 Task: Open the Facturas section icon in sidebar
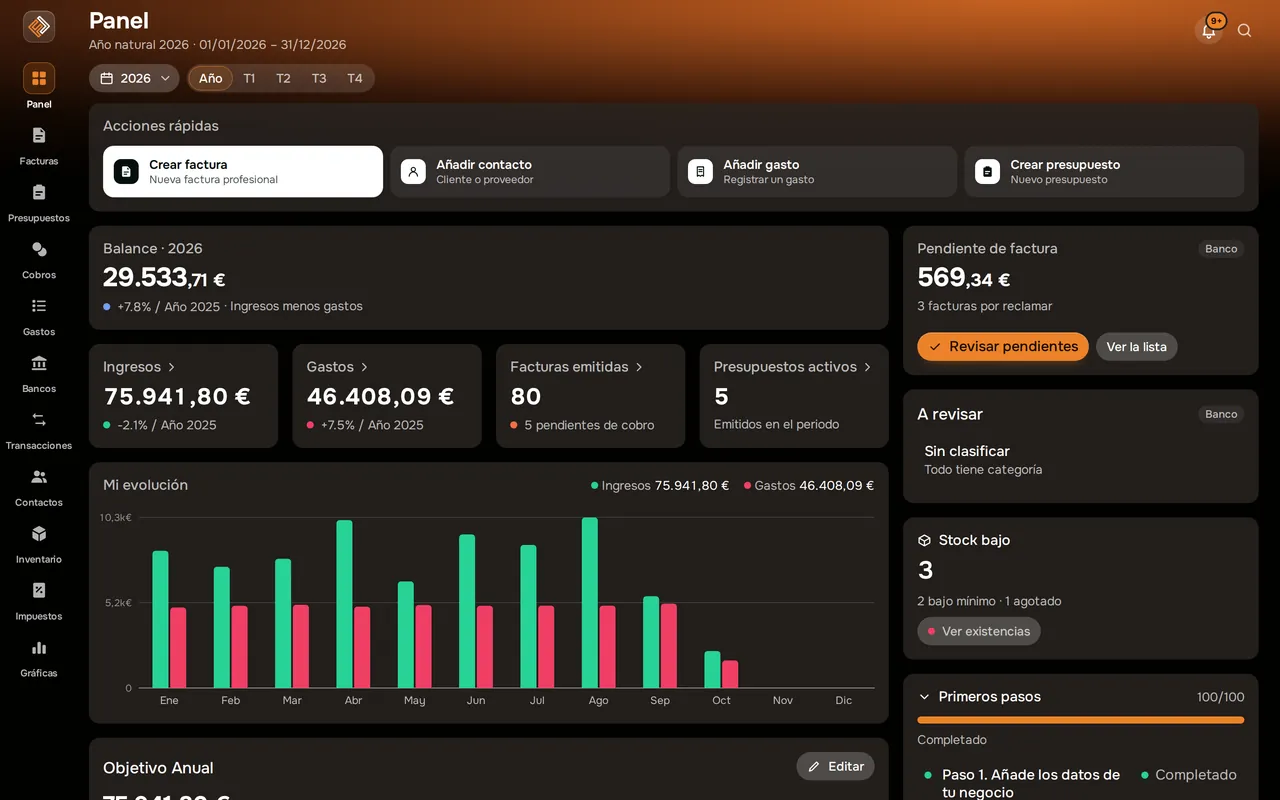point(39,135)
